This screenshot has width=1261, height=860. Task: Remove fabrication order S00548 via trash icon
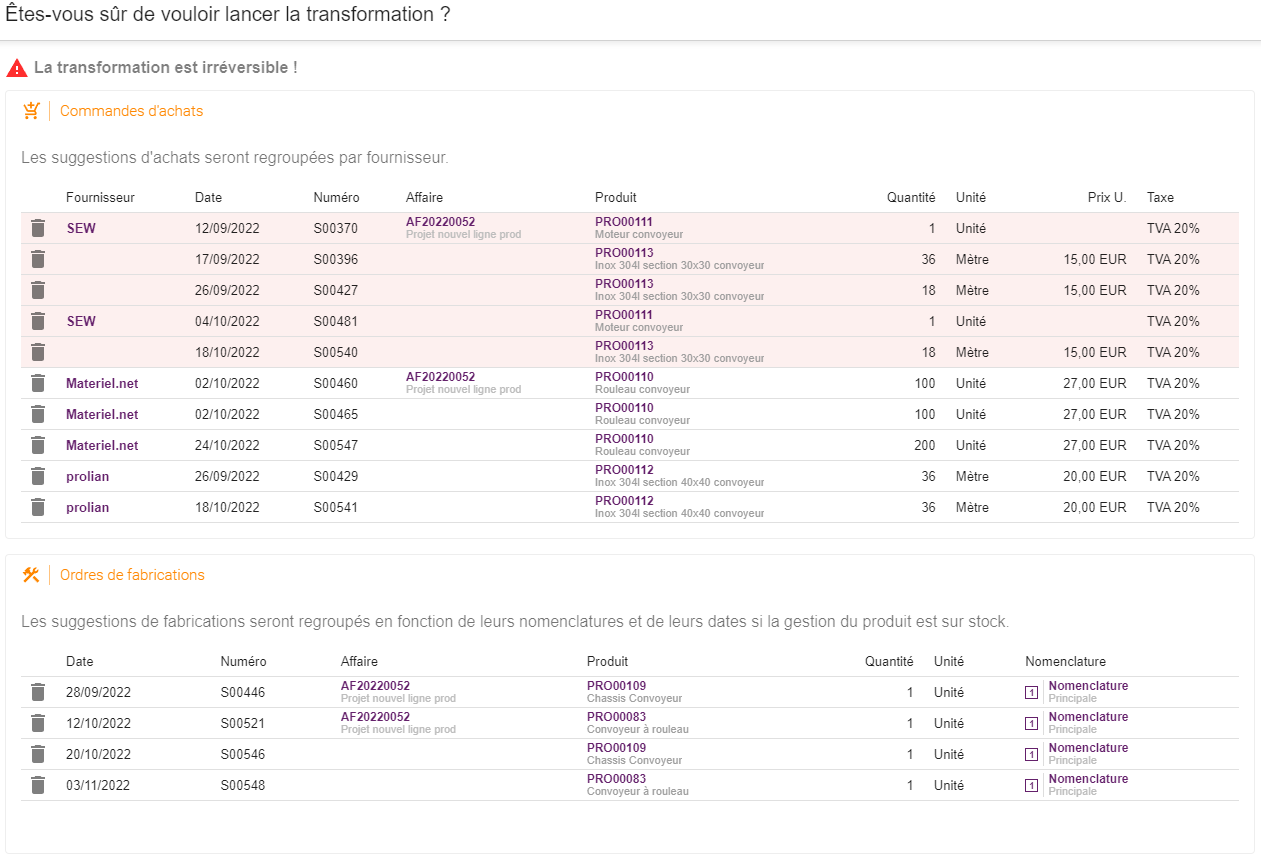(x=38, y=785)
